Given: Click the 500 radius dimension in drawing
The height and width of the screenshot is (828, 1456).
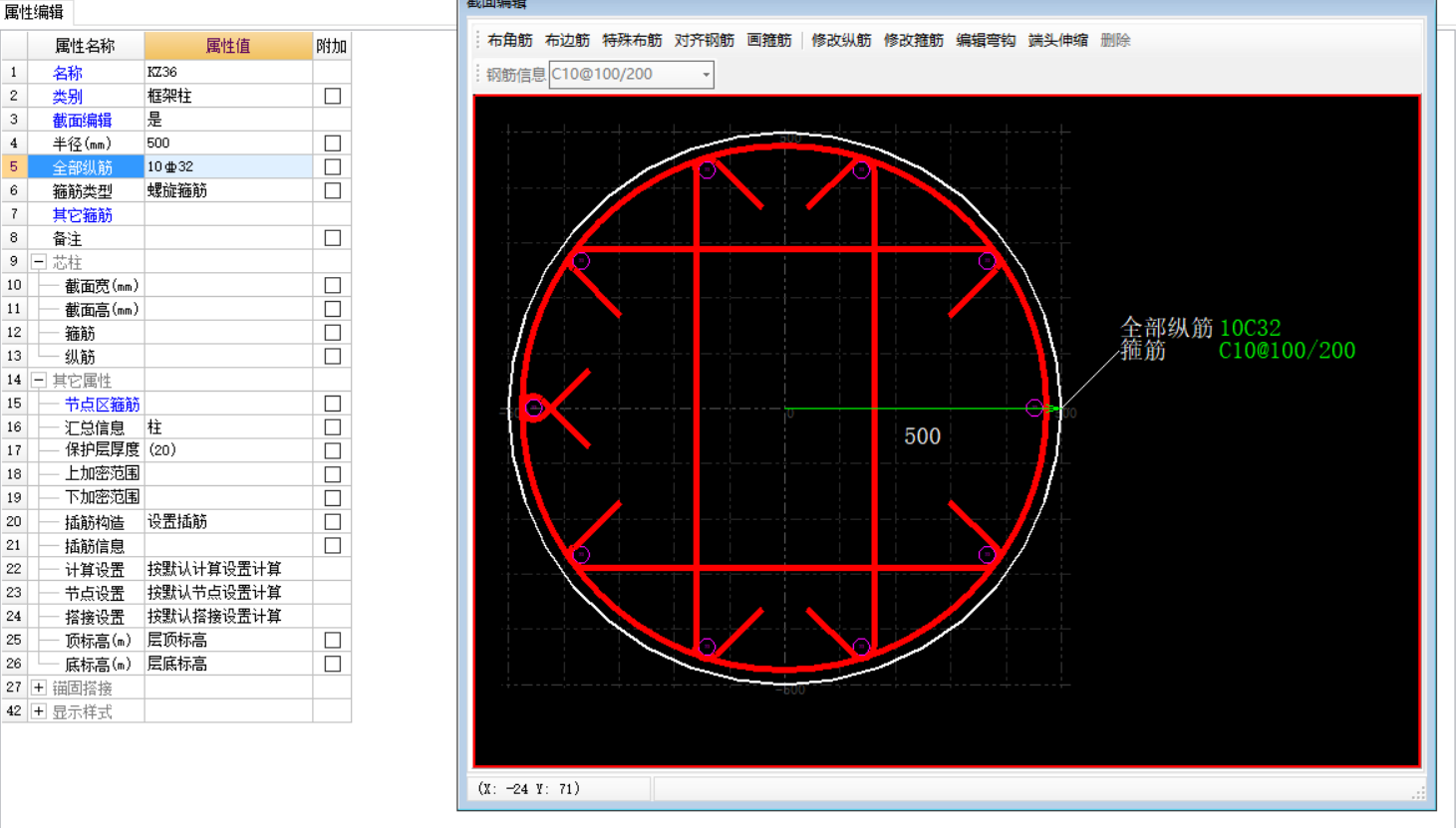Looking at the screenshot, I should tap(922, 436).
